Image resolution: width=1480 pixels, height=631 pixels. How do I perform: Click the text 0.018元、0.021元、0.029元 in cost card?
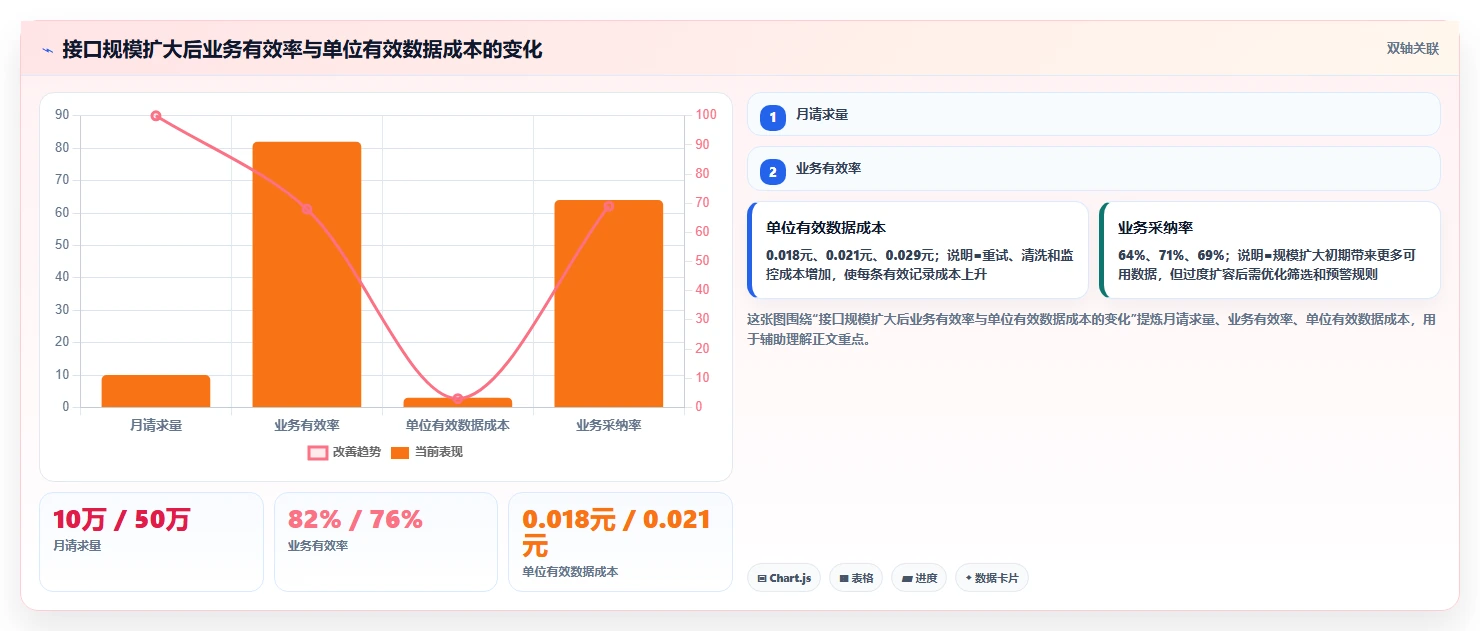(850, 255)
